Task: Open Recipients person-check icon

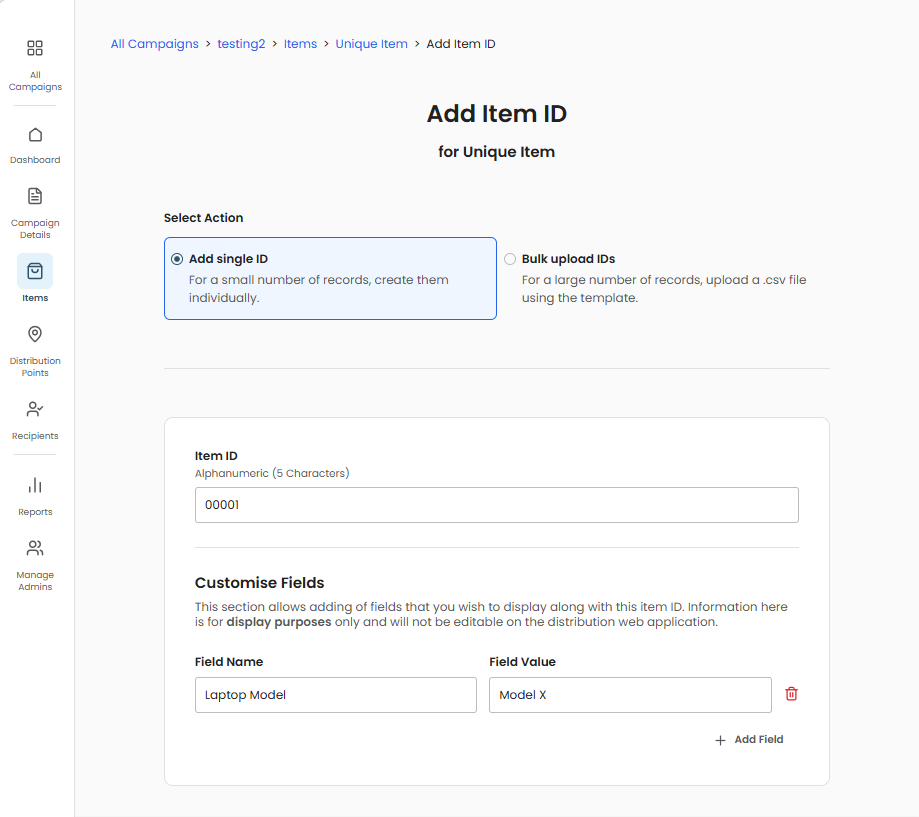Action: click(x=35, y=409)
